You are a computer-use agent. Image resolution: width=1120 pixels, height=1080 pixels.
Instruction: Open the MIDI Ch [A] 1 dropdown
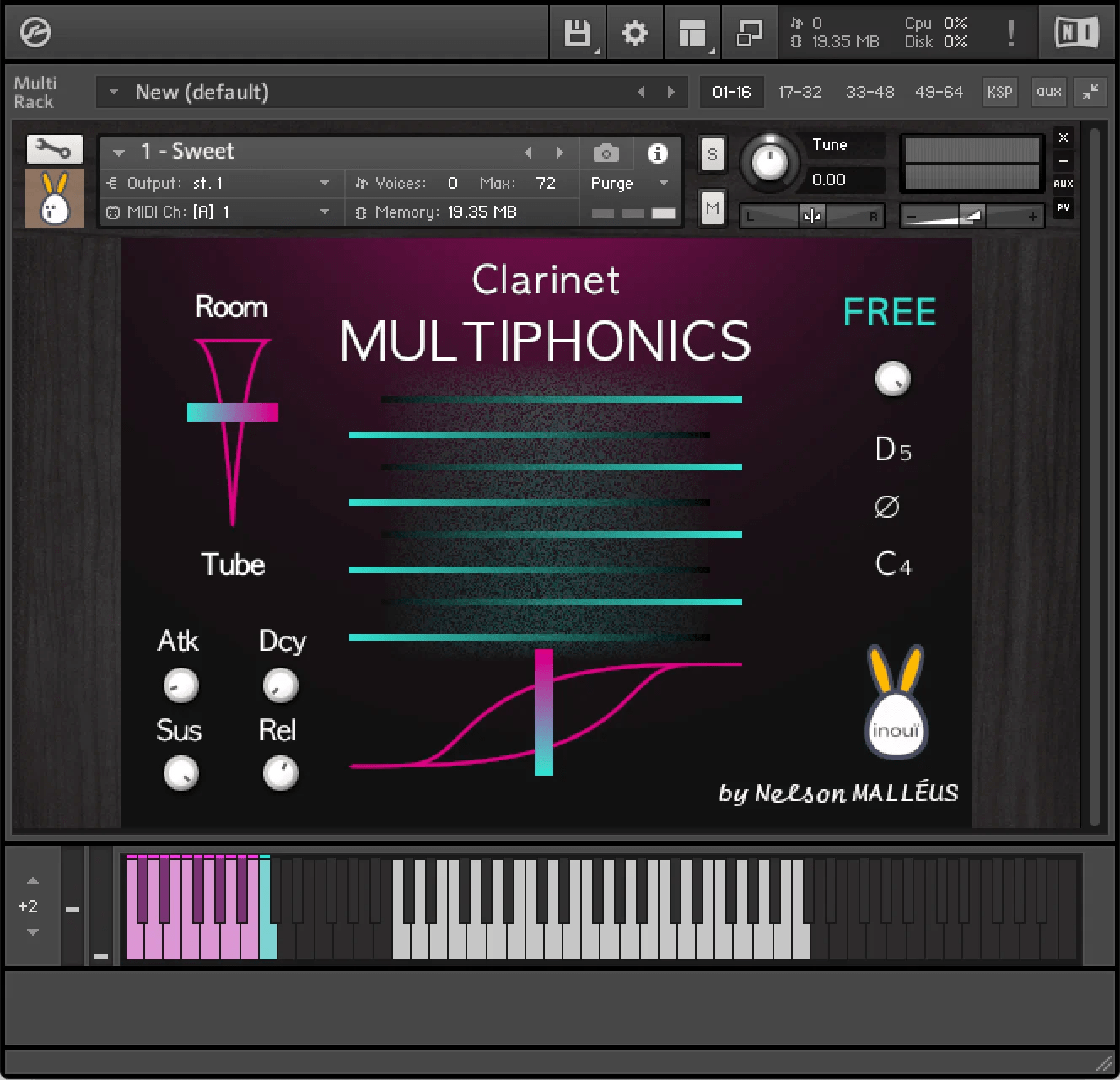(x=323, y=212)
